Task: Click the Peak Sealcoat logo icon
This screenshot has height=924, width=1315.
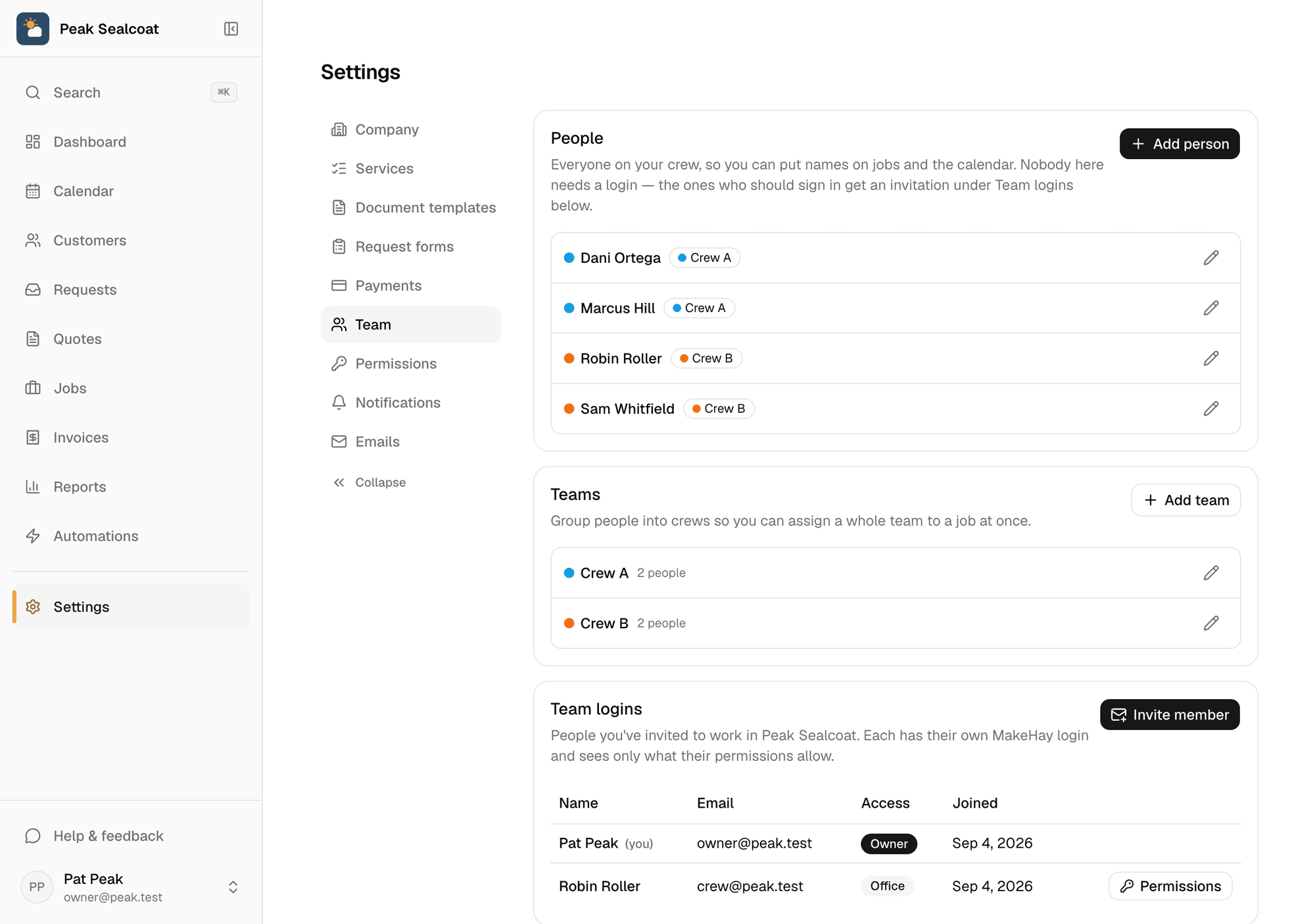Action: pyautogui.click(x=33, y=29)
